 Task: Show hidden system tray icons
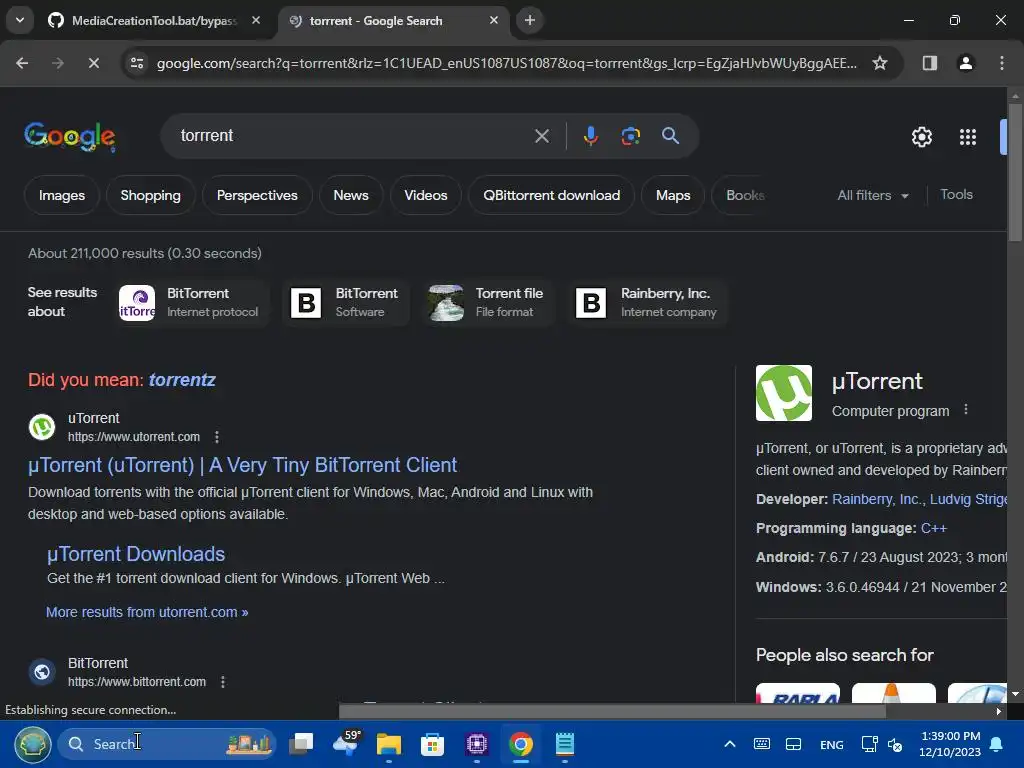(x=730, y=744)
